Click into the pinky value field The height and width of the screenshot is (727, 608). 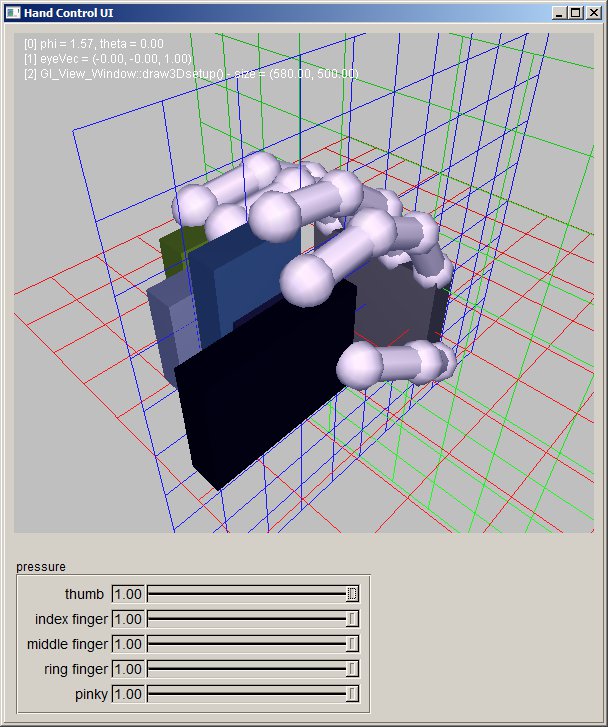pos(129,694)
